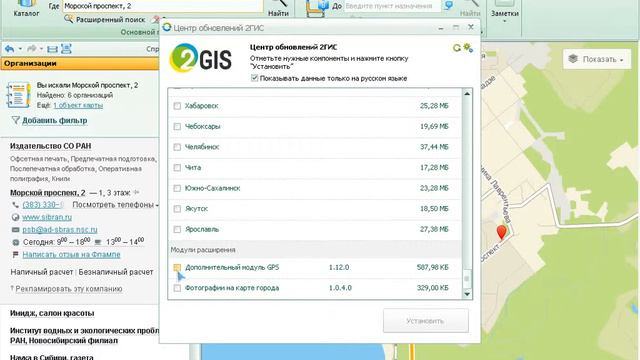Click the Найти search button

[278, 8]
